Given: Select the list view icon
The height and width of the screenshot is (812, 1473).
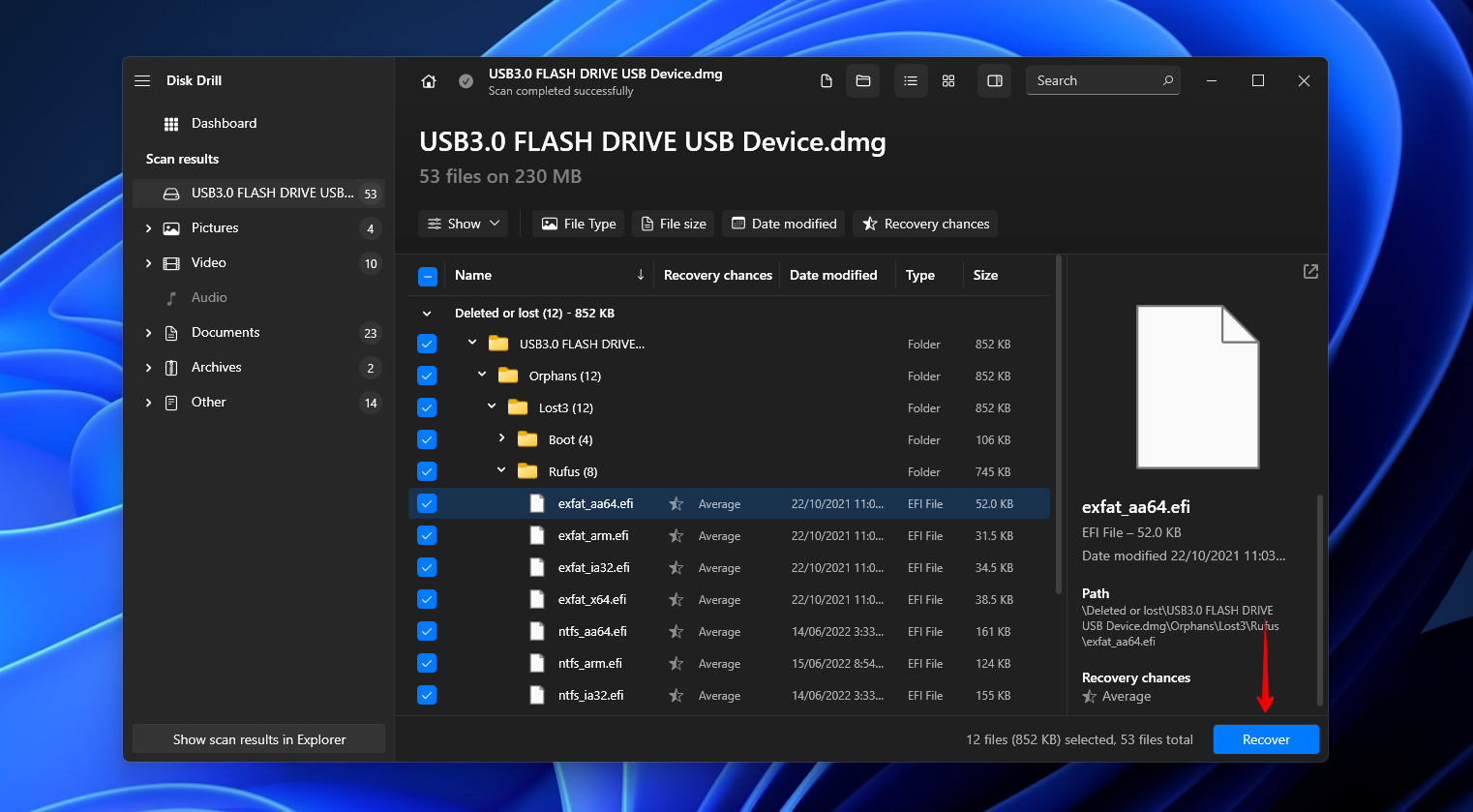Looking at the screenshot, I should 911,81.
